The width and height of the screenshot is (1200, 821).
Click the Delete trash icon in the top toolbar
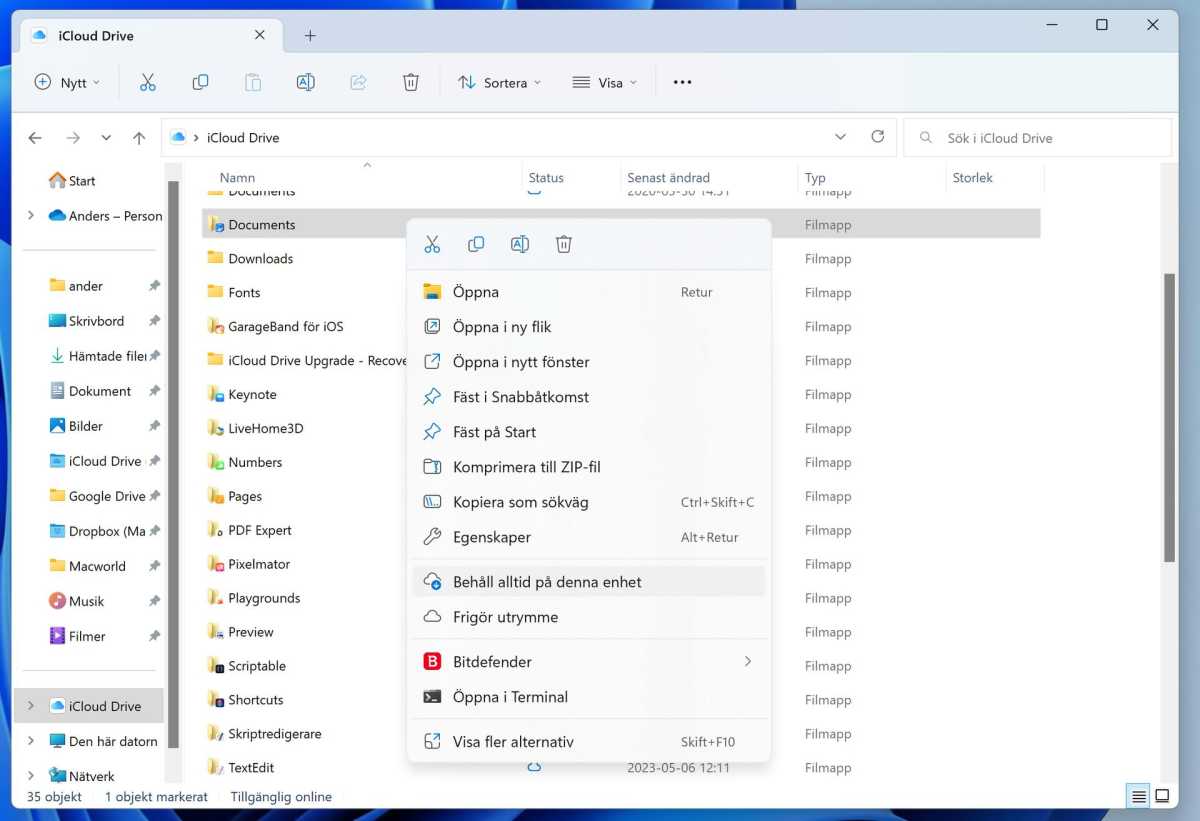(x=411, y=83)
